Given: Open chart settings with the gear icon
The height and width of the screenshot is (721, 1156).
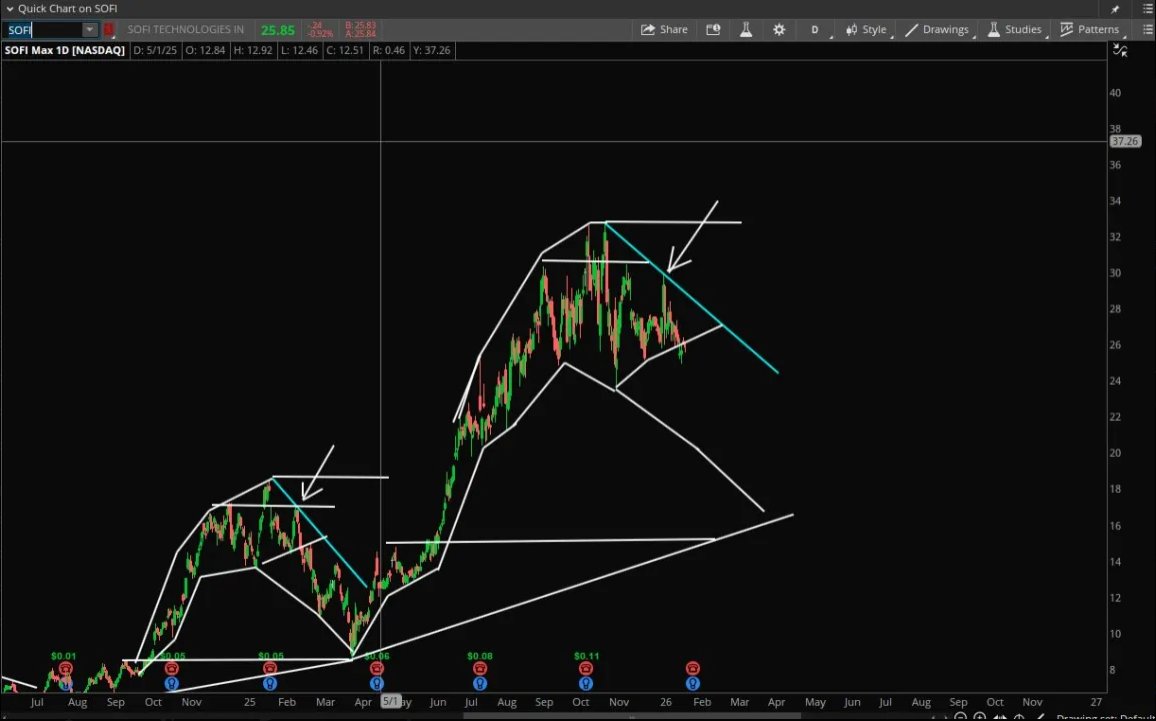Looking at the screenshot, I should tap(779, 29).
